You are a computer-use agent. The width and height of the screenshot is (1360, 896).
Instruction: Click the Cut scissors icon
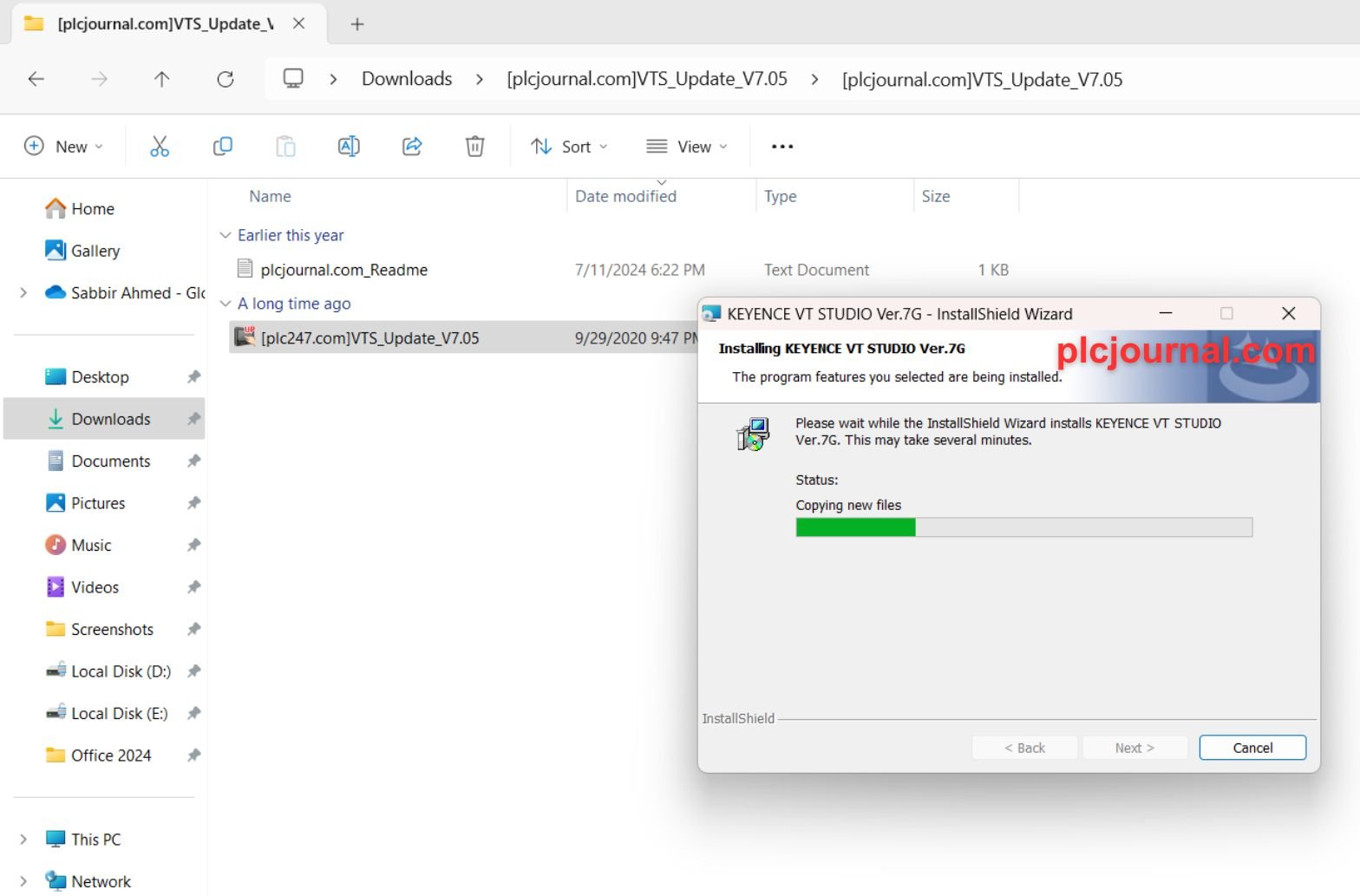[x=160, y=147]
